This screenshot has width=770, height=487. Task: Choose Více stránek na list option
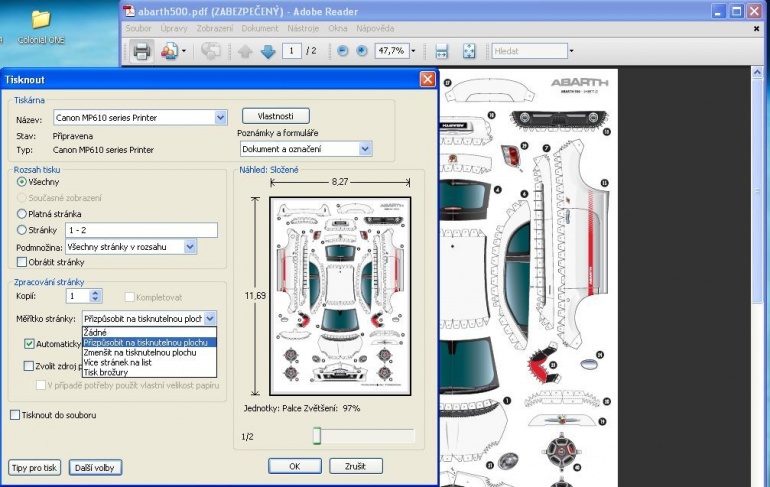(149, 362)
